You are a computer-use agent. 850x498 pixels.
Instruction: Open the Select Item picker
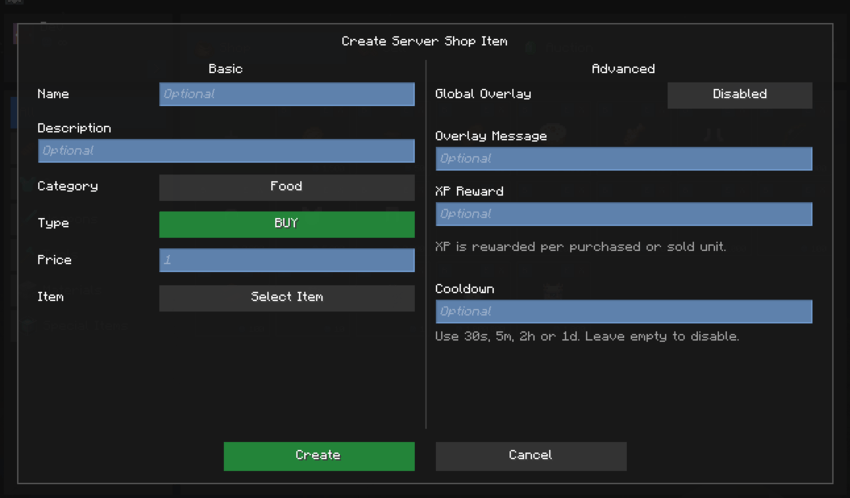[x=287, y=297]
